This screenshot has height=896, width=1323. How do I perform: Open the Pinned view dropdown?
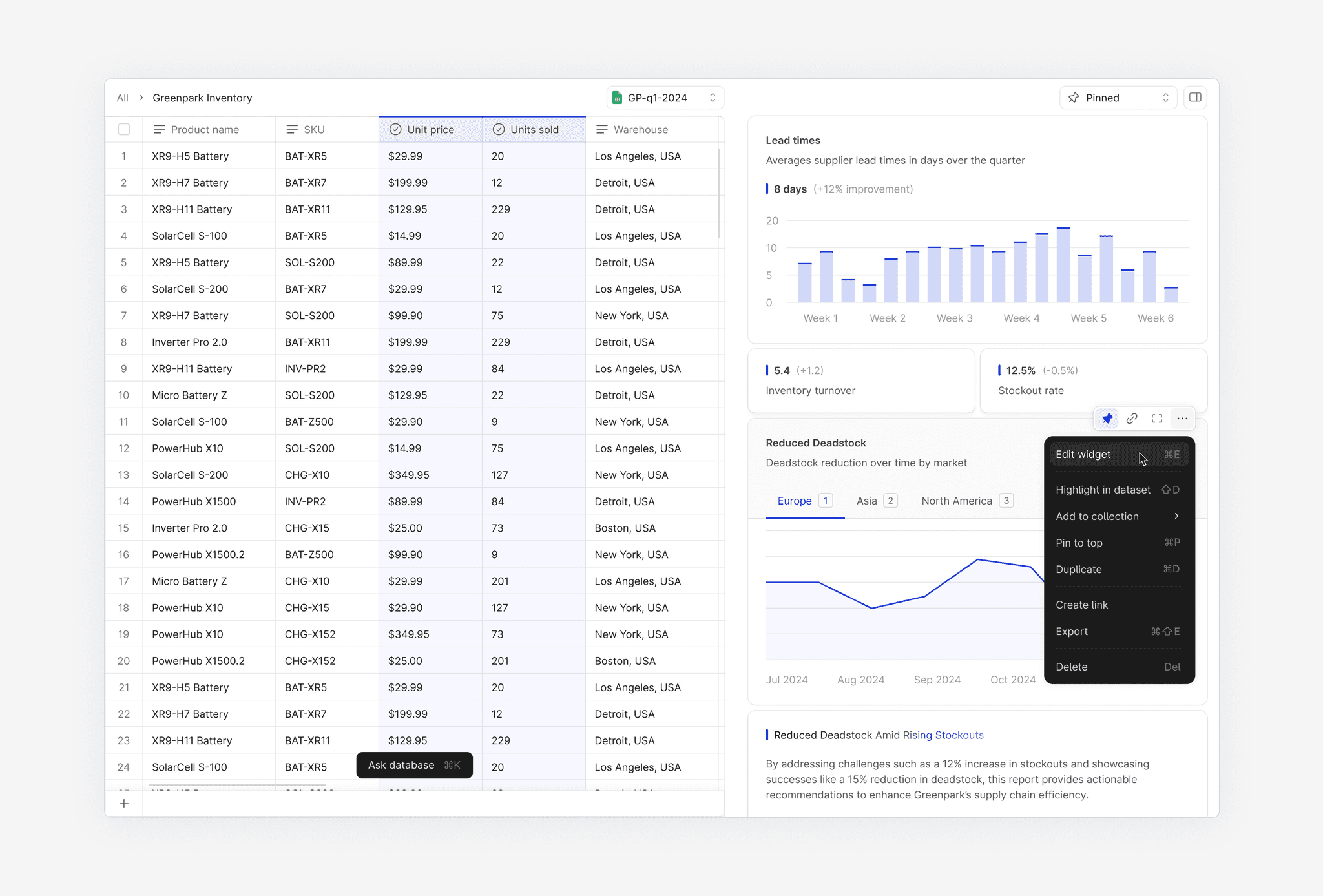pyautogui.click(x=1118, y=98)
